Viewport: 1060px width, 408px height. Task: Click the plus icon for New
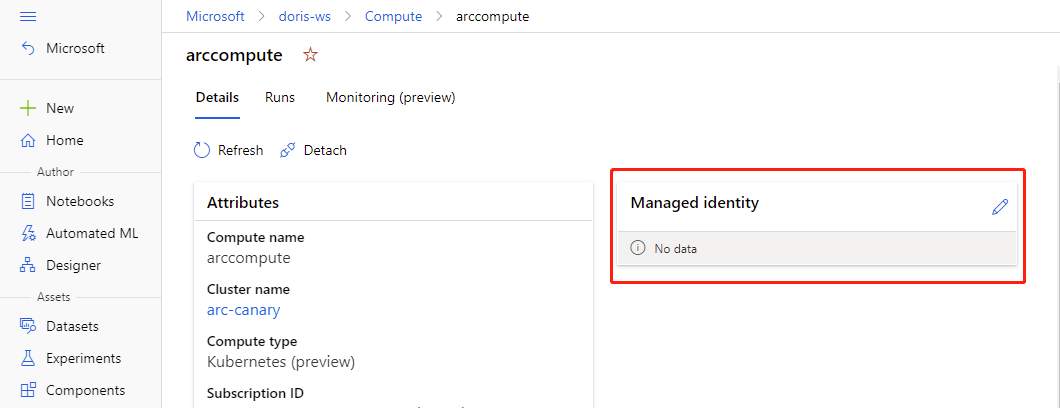coord(28,108)
